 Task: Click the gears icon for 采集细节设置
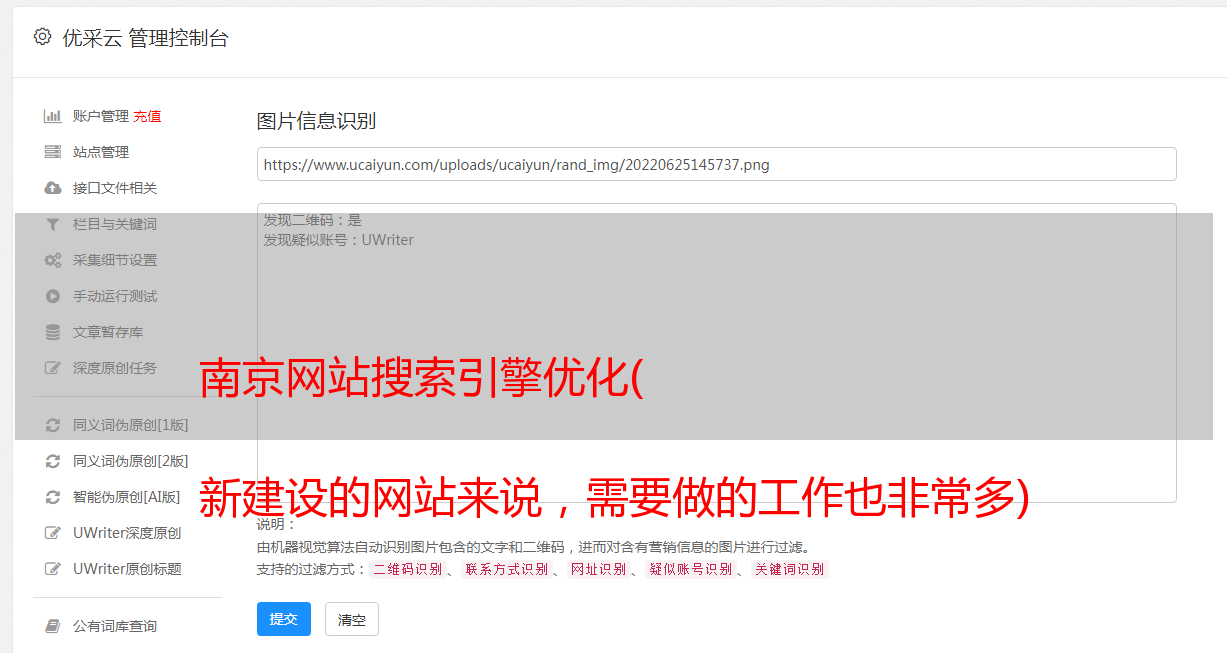pyautogui.click(x=53, y=260)
